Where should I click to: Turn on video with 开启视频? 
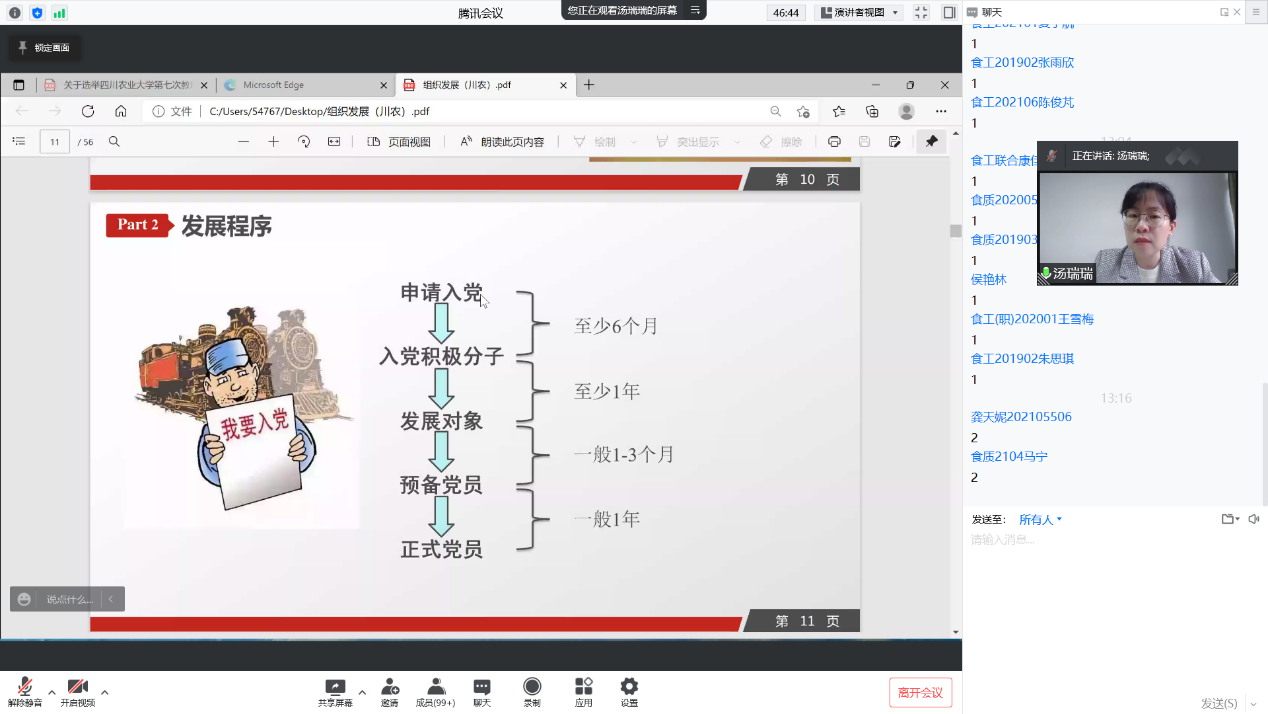click(77, 689)
